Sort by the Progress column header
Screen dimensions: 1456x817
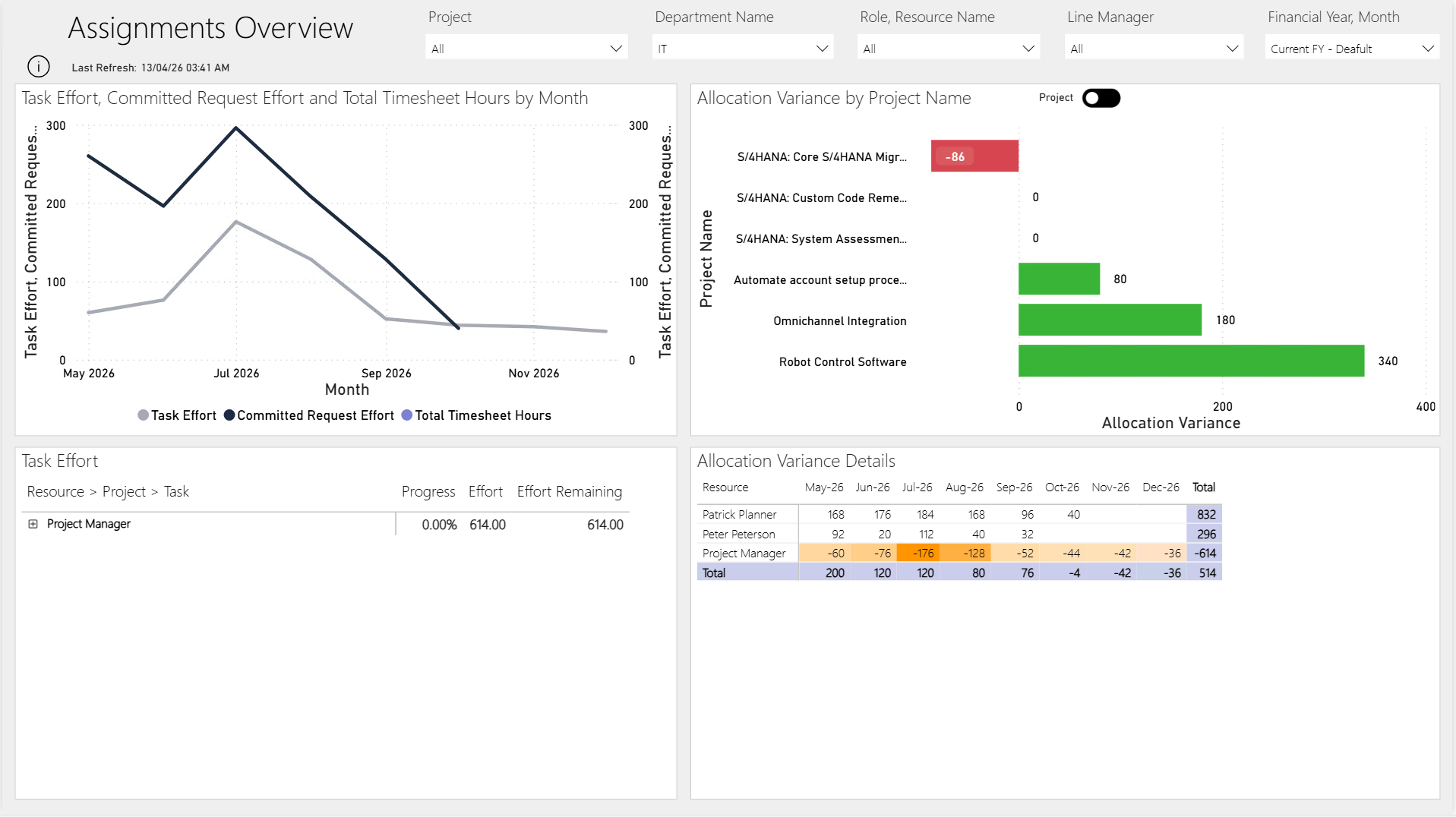[x=428, y=492]
